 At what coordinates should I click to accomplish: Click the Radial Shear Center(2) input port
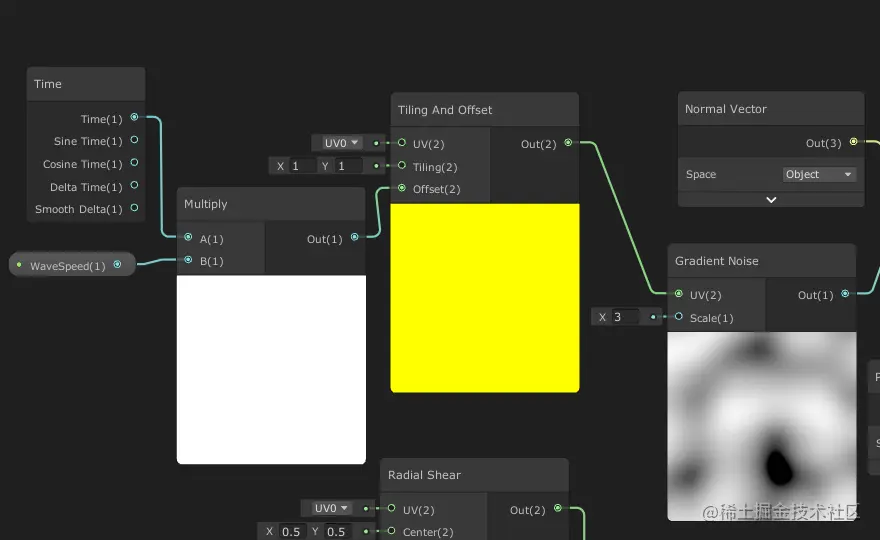point(392,530)
